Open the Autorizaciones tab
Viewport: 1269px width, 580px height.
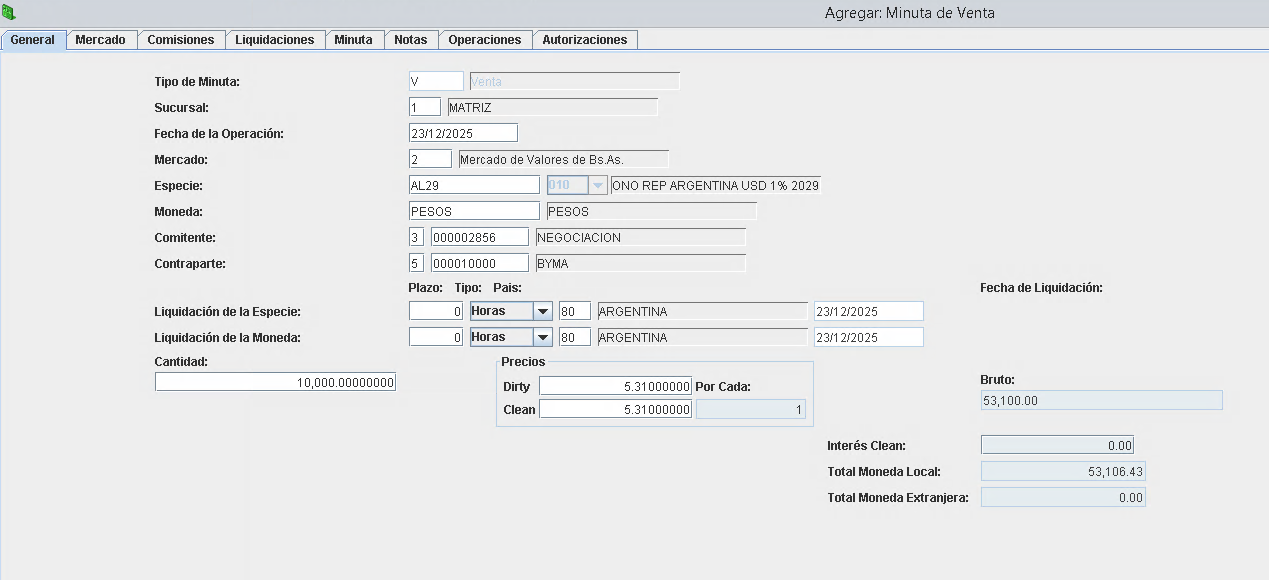point(585,40)
